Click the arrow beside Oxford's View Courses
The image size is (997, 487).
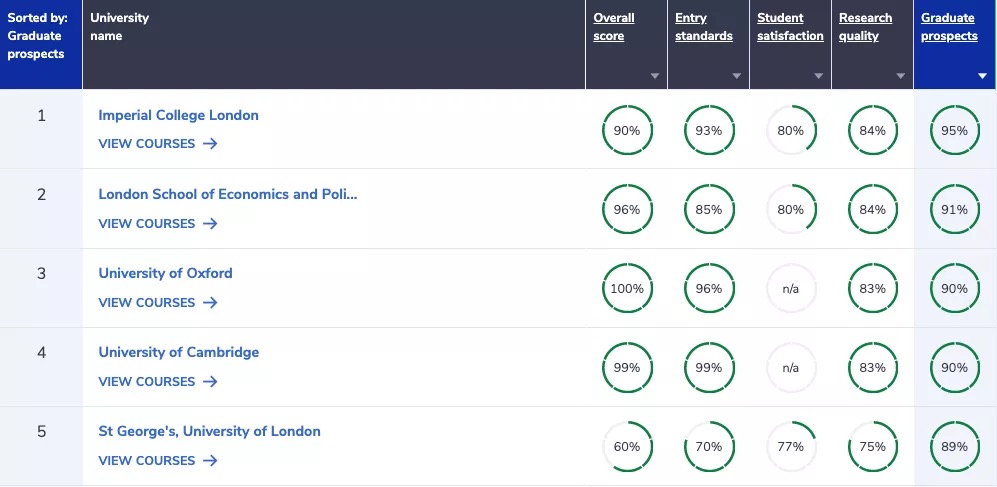pos(210,303)
